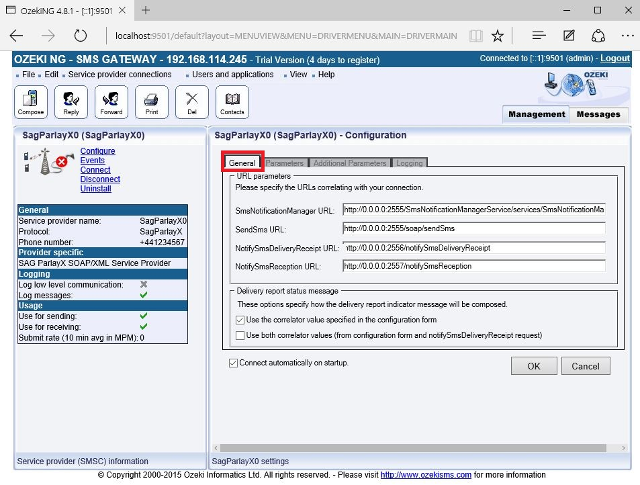
Task: Click the Connect link
Action: tap(95, 170)
